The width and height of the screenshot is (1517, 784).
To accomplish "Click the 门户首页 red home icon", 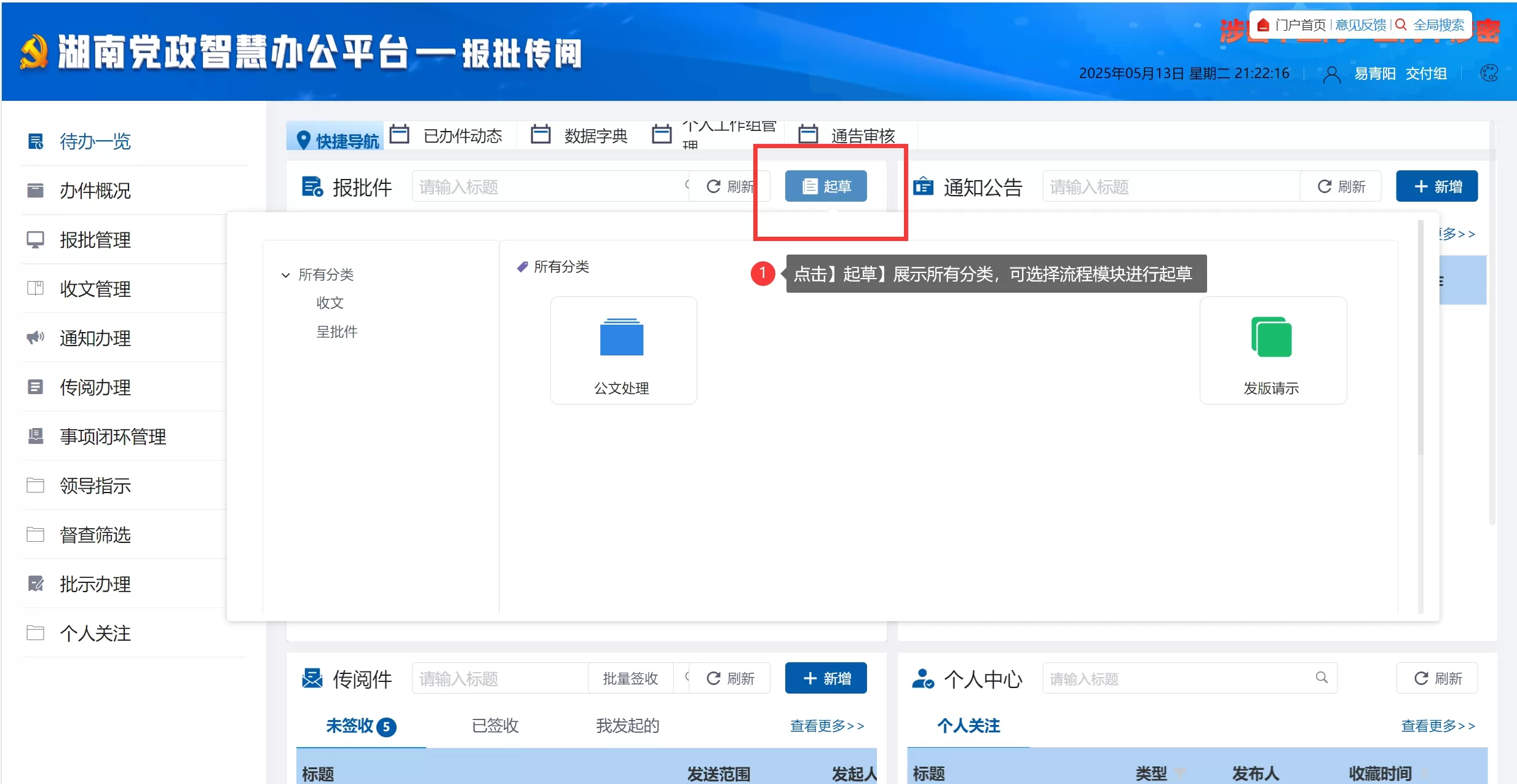I will pos(1263,25).
